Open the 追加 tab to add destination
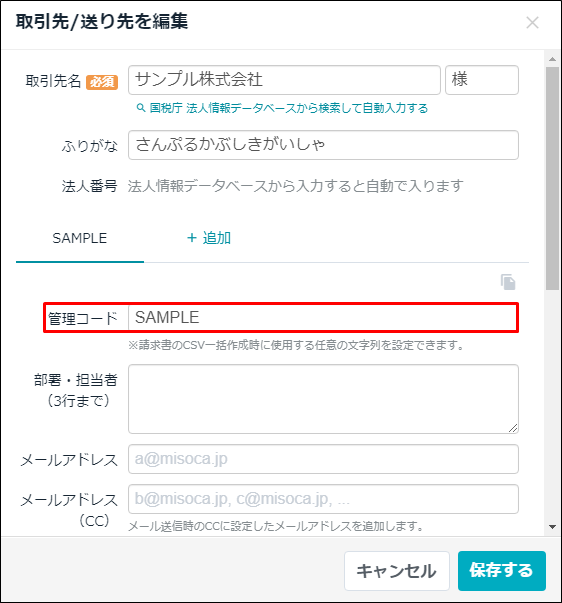Image resolution: width=562 pixels, height=603 pixels. click(209, 238)
